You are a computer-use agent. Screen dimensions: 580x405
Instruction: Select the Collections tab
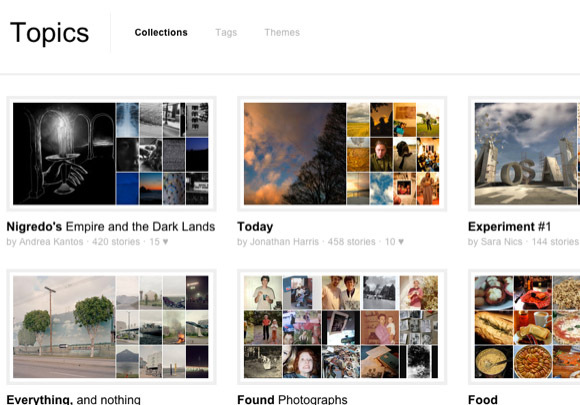[x=161, y=33]
